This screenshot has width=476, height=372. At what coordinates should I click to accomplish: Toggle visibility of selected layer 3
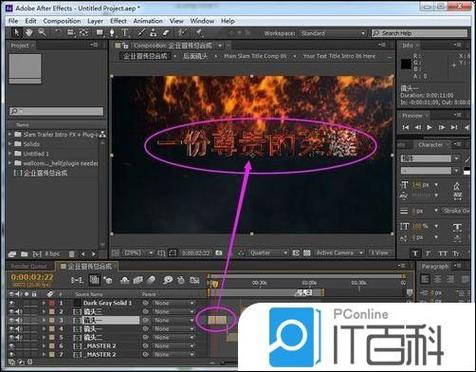click(12, 320)
